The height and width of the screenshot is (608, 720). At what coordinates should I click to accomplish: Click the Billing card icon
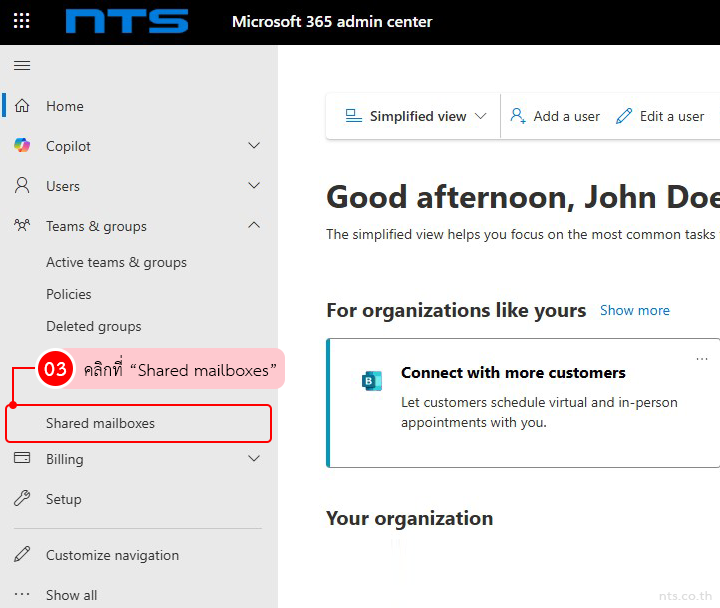(x=22, y=459)
